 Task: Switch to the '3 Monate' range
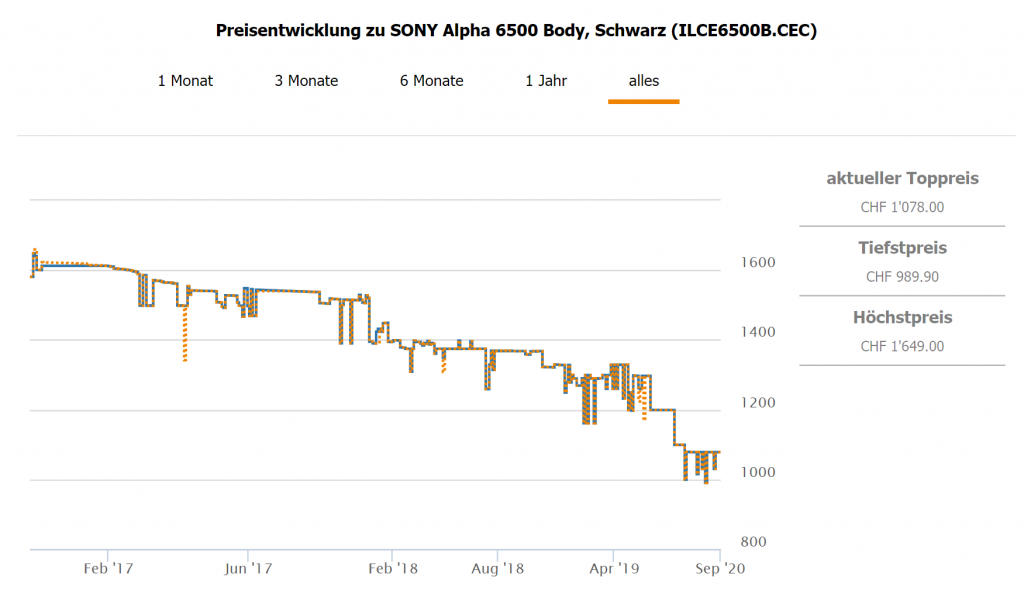(x=306, y=81)
